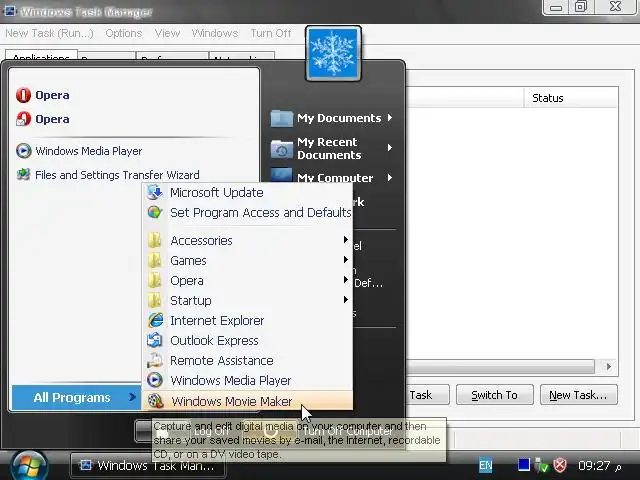Image resolution: width=640 pixels, height=480 pixels.
Task: Open the View menu in Task Manager
Action: [167, 33]
